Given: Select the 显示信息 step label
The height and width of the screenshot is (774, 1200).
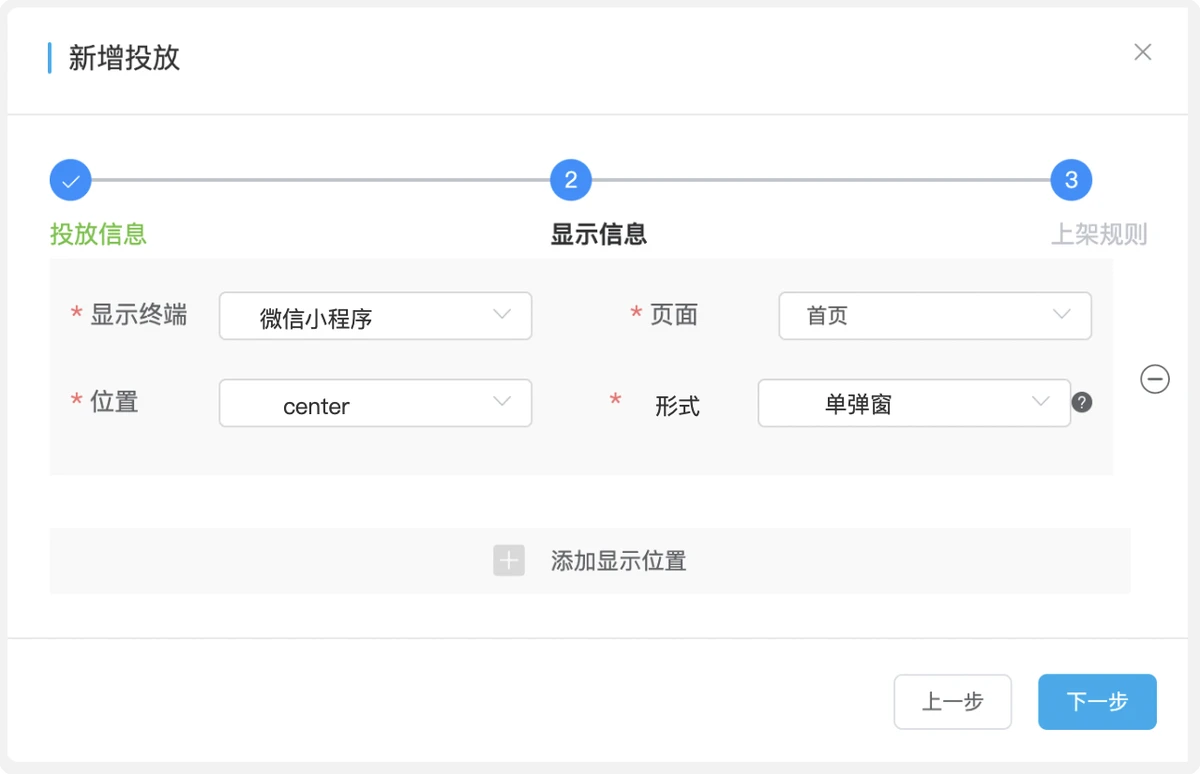Looking at the screenshot, I should point(599,234).
